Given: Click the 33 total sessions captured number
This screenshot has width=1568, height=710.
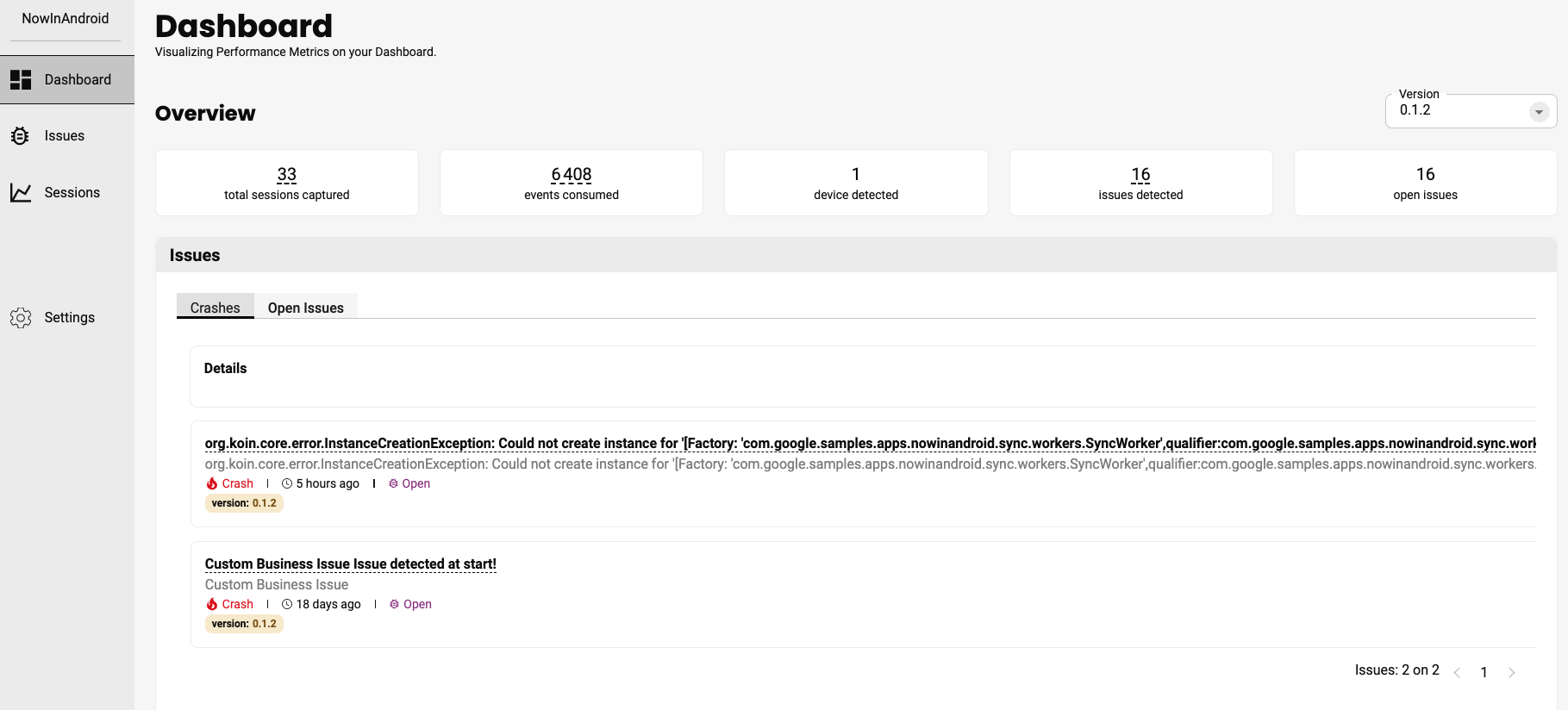Looking at the screenshot, I should [287, 175].
